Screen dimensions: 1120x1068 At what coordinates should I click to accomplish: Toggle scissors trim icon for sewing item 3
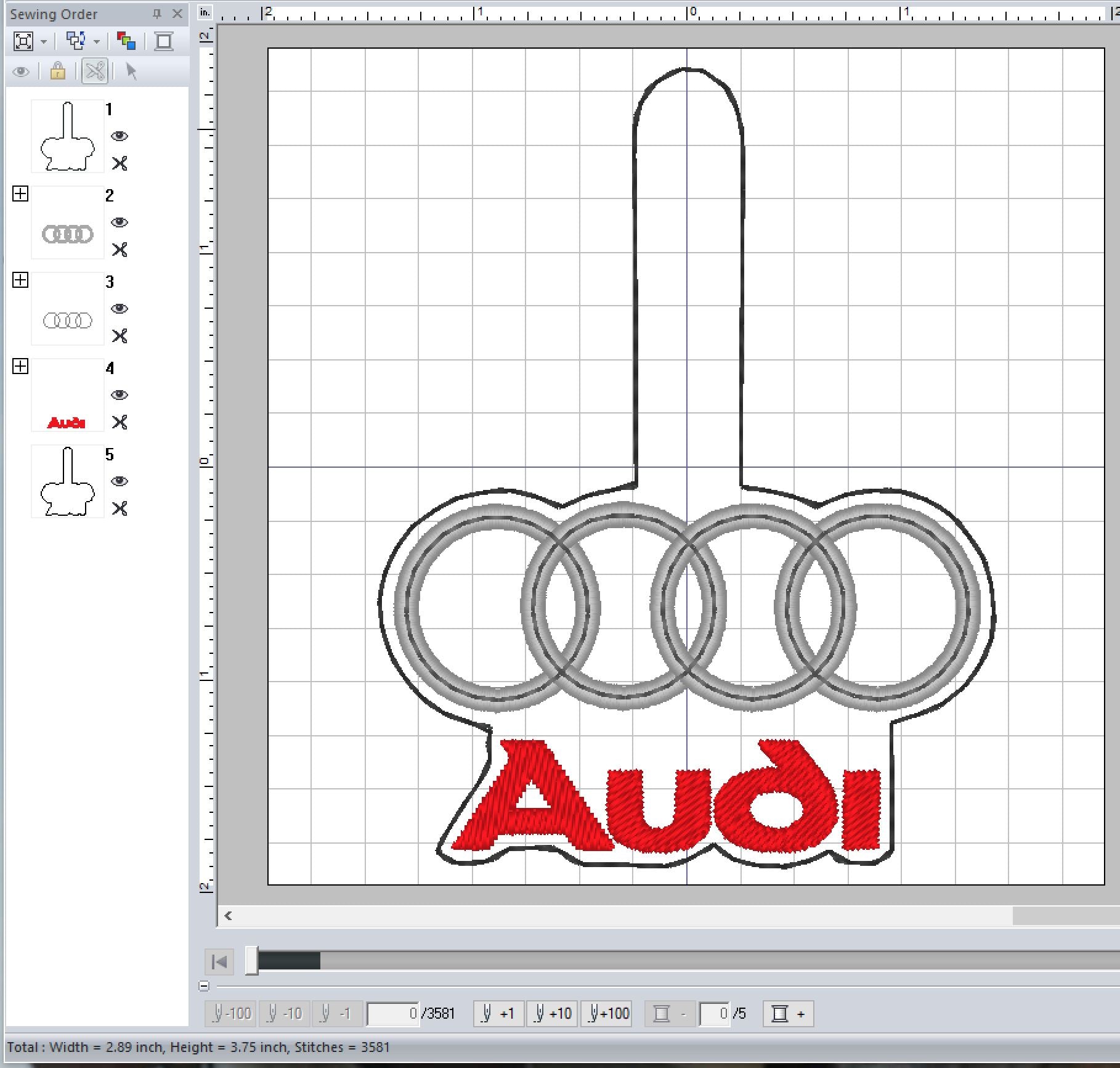[x=120, y=336]
